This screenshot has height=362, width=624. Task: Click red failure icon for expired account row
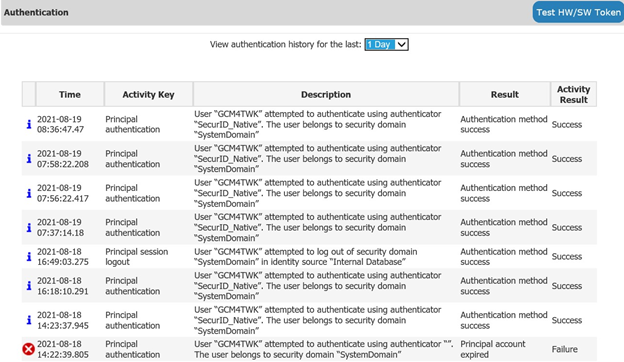(29, 349)
